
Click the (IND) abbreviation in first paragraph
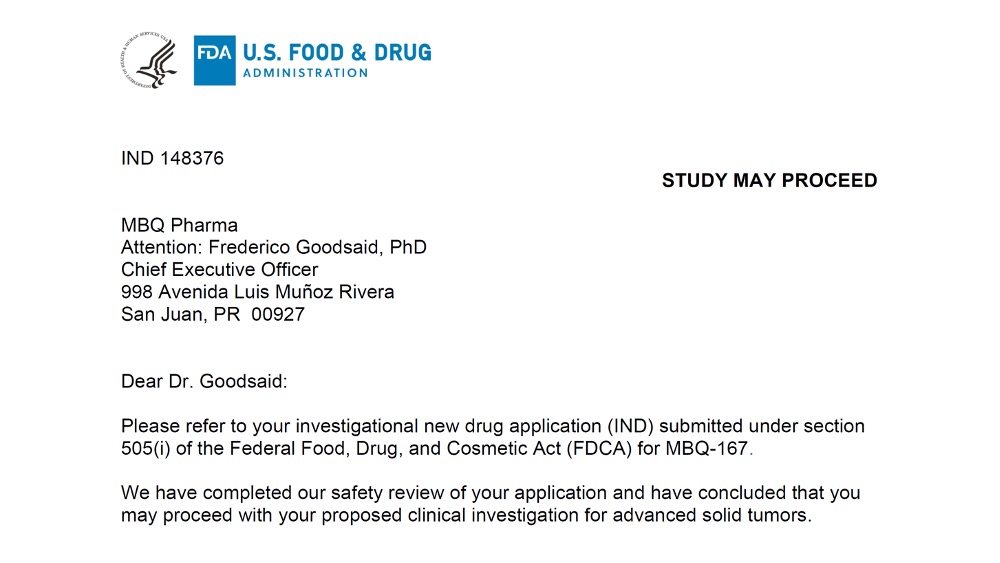pyautogui.click(x=630, y=426)
